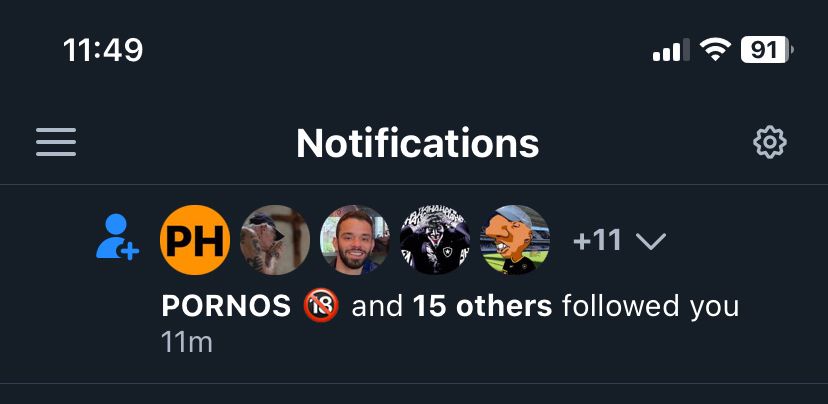Open the tattooed person avatar

click(x=275, y=240)
